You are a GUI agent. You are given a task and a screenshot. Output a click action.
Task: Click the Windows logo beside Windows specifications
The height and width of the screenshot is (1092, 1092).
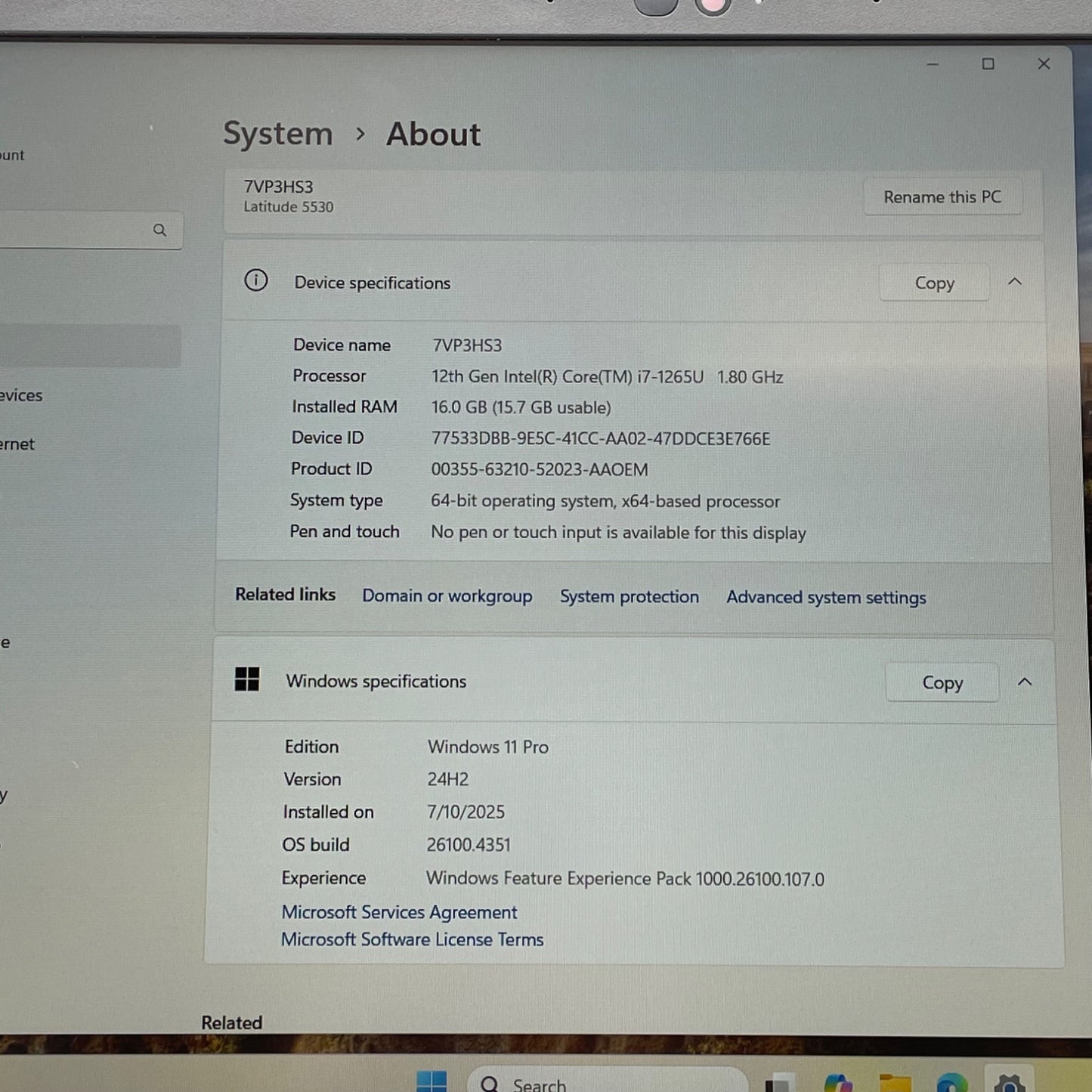pyautogui.click(x=247, y=679)
